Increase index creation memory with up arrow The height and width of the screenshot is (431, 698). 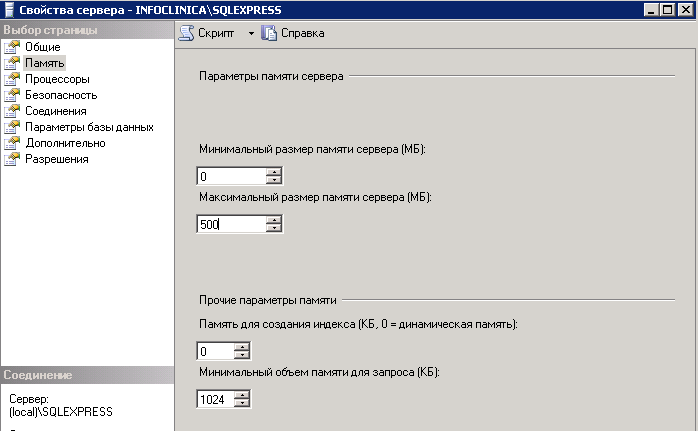(x=242, y=347)
